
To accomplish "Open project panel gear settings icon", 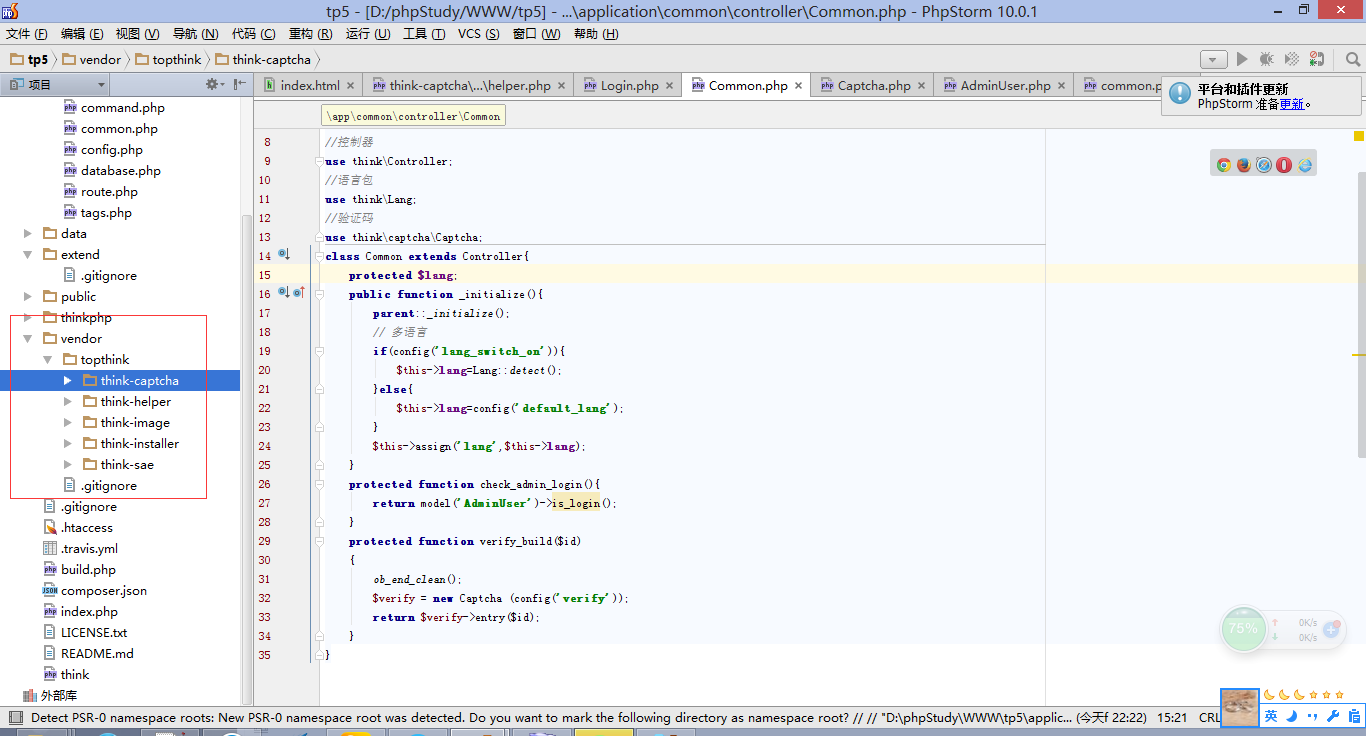I will click(213, 85).
